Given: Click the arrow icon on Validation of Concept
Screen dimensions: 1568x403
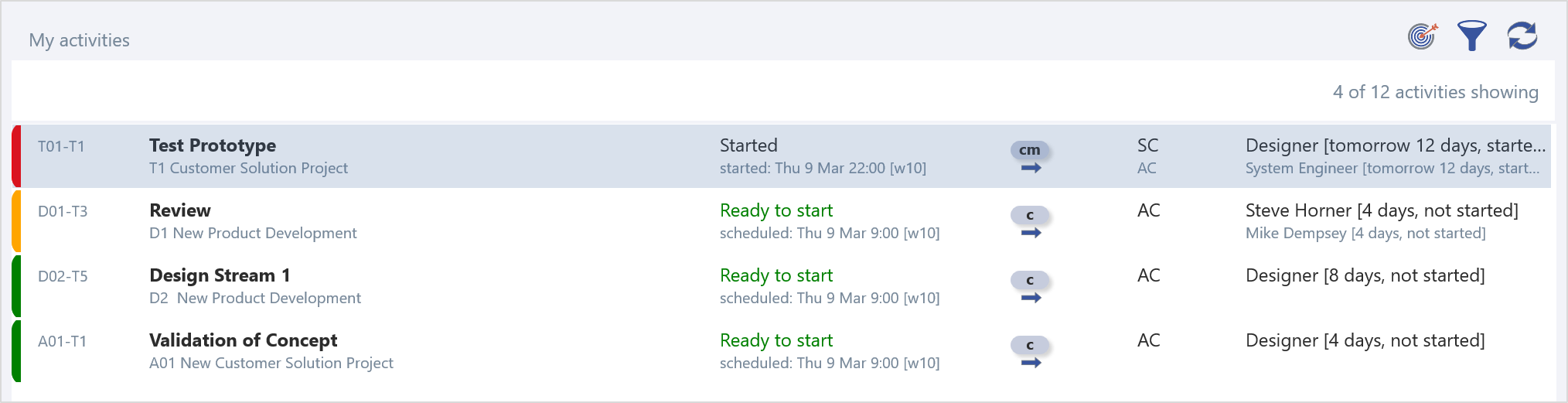Looking at the screenshot, I should pos(1031,363).
